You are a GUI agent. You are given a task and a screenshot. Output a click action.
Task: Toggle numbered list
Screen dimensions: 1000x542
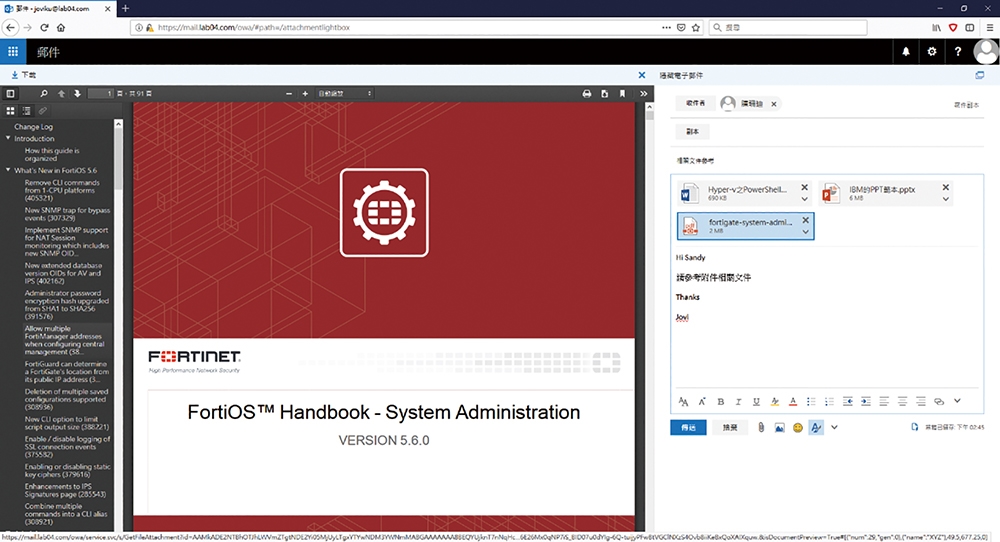(x=829, y=402)
